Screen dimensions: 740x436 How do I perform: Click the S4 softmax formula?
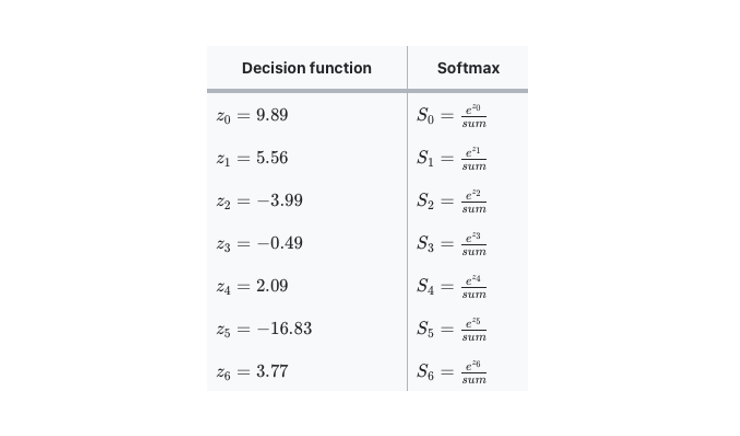click(452, 286)
